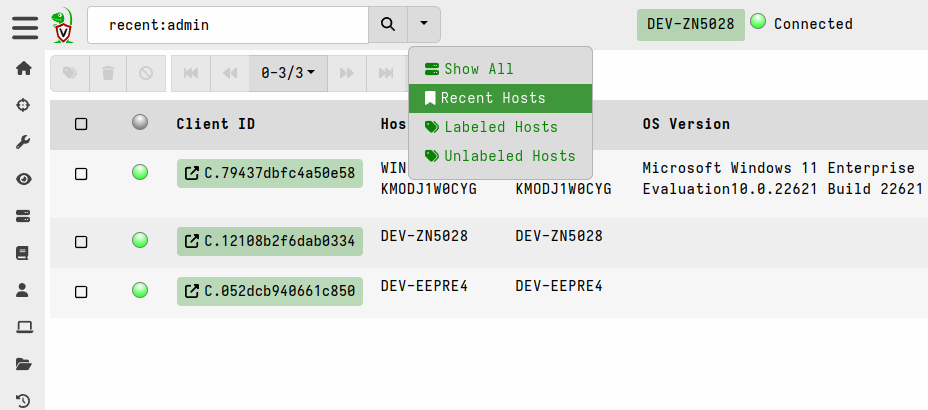Click the DEV-ZN5028 host button in header
The height and width of the screenshot is (410, 928).
point(691,24)
